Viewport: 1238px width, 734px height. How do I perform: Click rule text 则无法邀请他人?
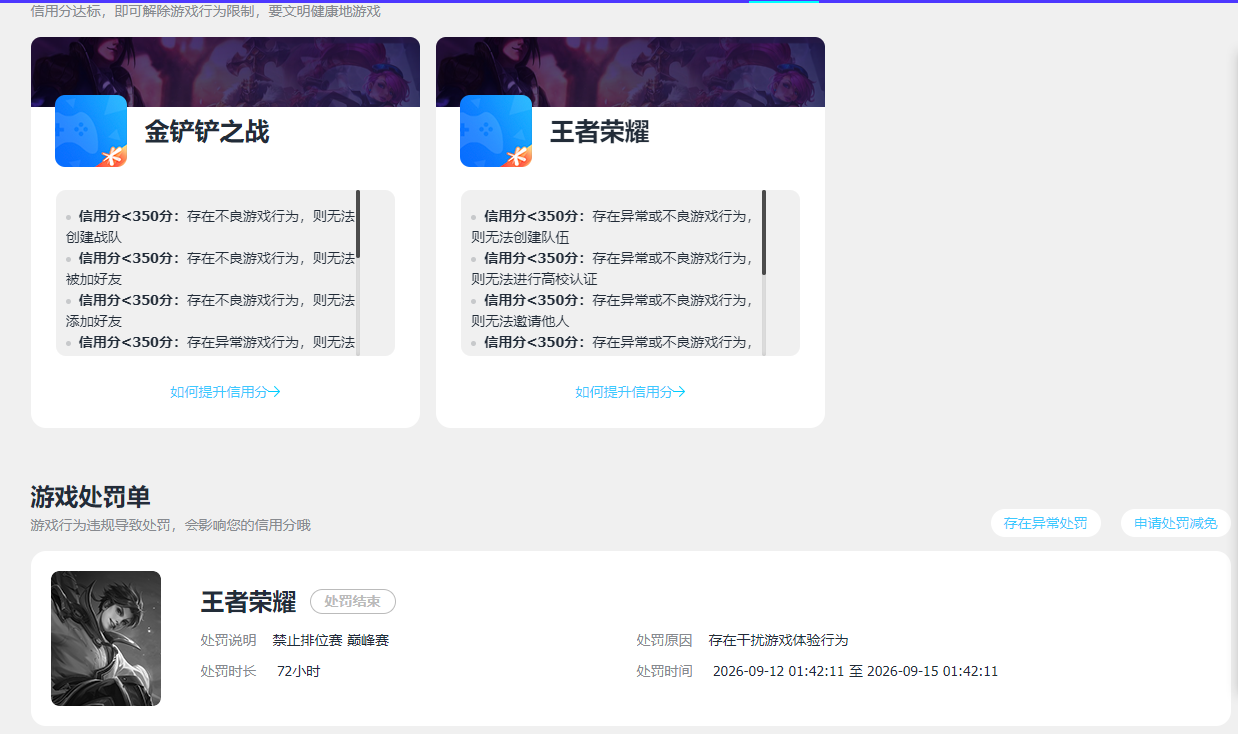tap(519, 321)
